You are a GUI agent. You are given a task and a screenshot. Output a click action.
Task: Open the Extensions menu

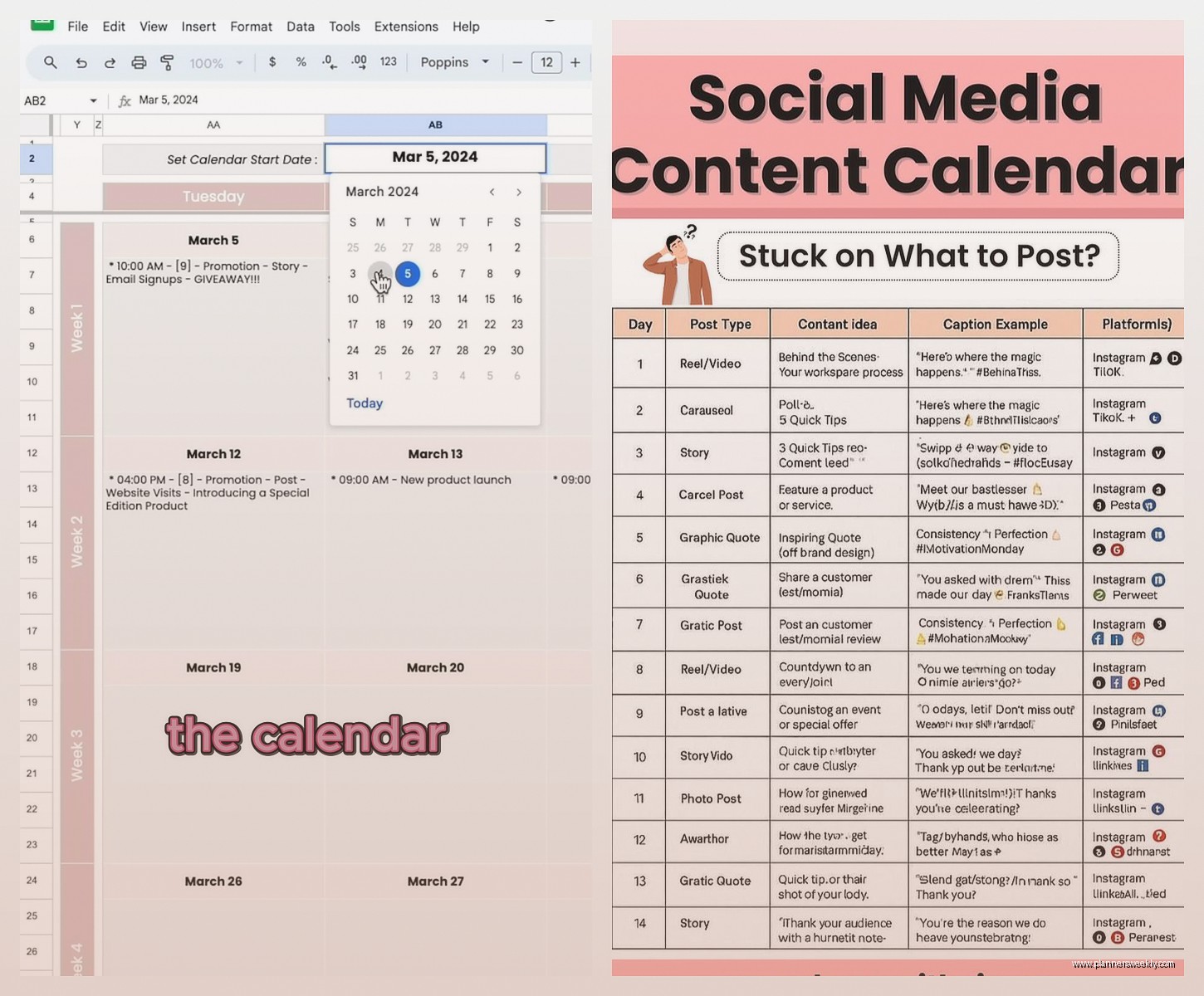(406, 27)
